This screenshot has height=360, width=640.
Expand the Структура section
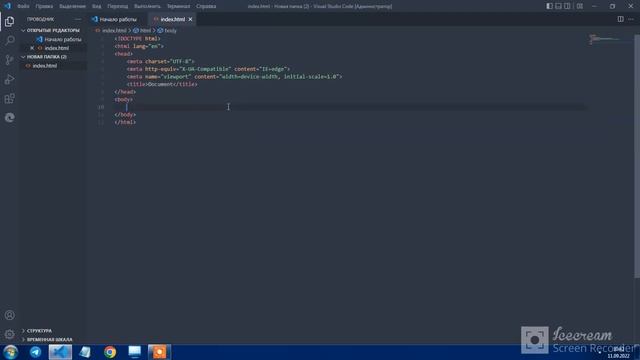pos(53,331)
